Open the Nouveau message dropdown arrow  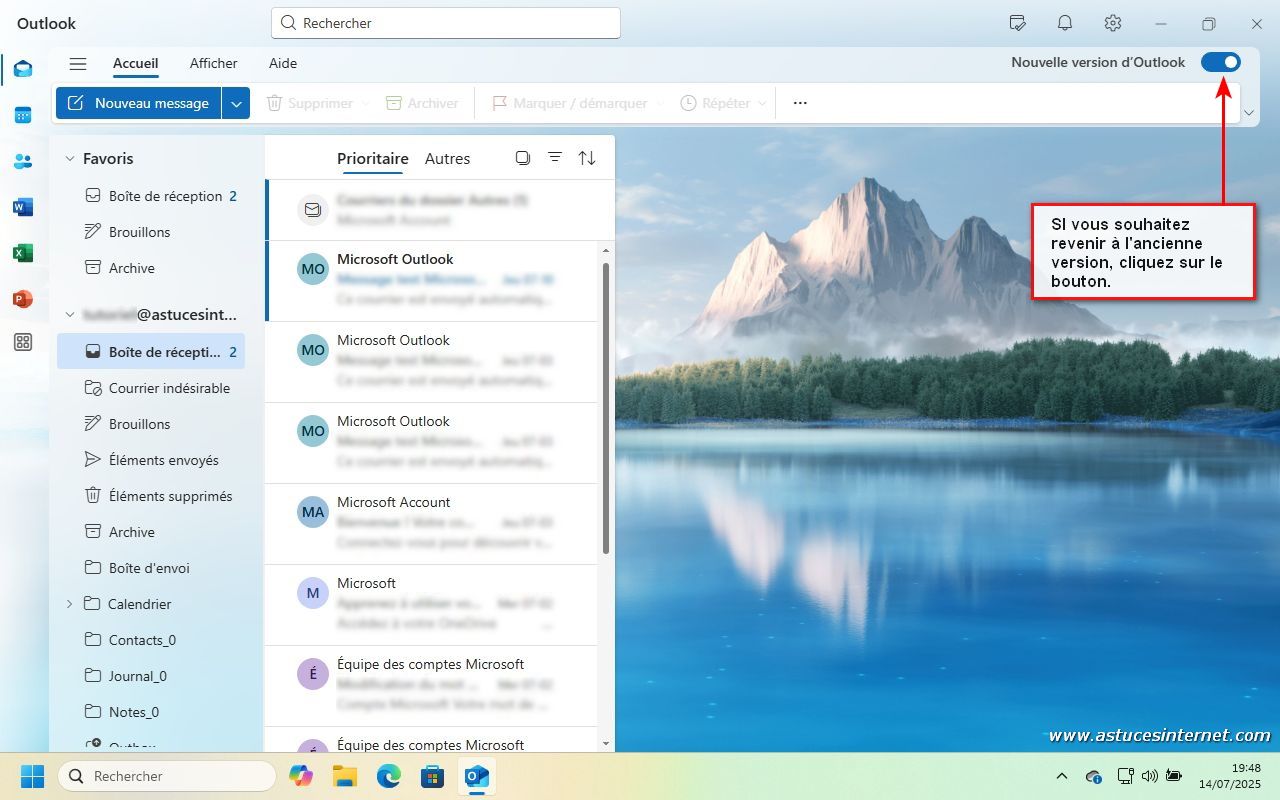(x=236, y=103)
